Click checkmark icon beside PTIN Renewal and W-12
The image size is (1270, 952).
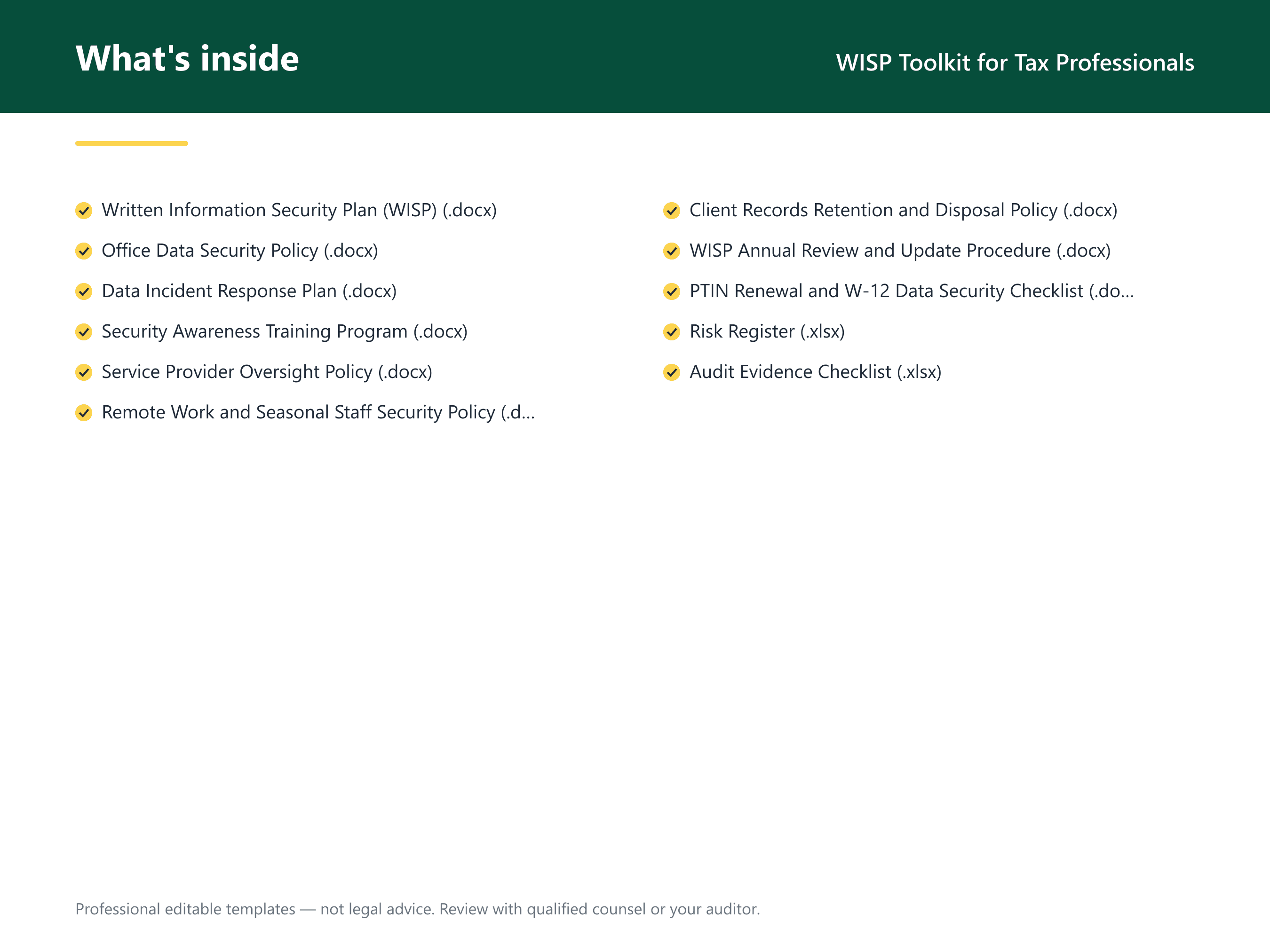(x=672, y=291)
